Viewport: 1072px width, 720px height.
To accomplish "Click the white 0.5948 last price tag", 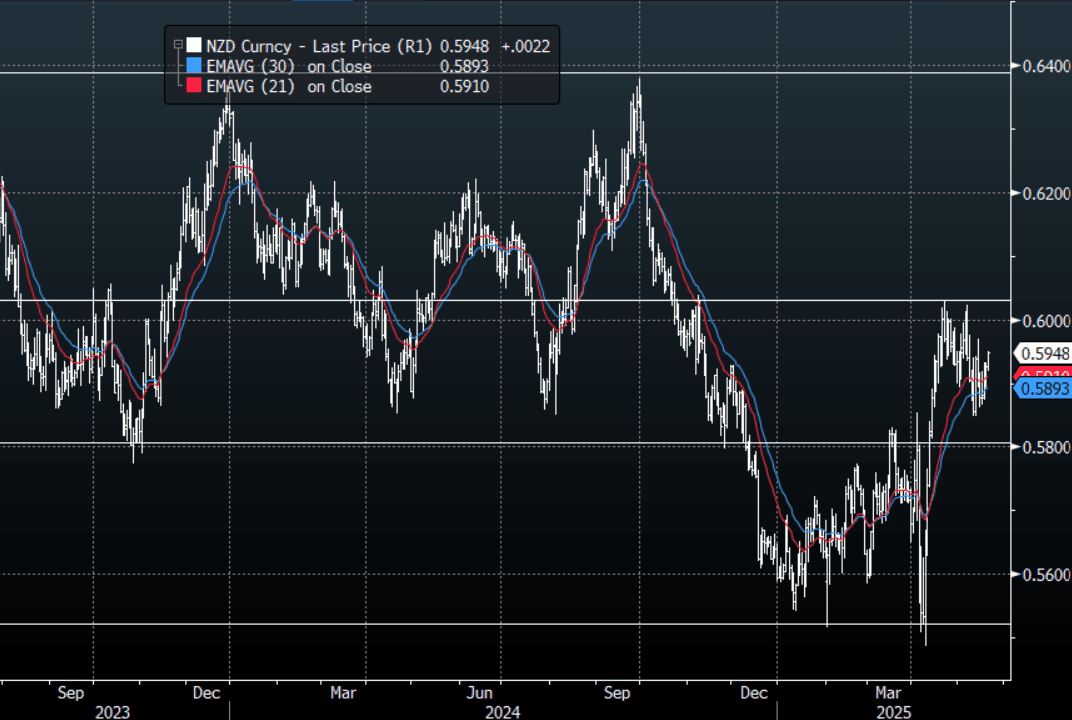I will coord(1045,353).
